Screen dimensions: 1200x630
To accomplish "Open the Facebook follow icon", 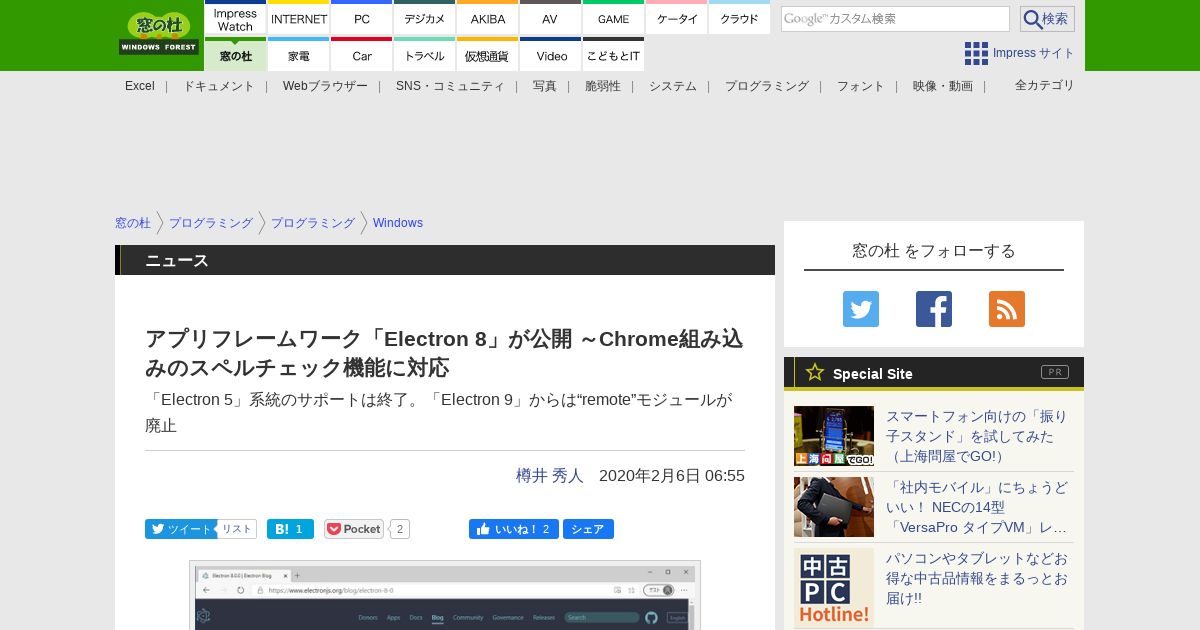I will tap(934, 309).
